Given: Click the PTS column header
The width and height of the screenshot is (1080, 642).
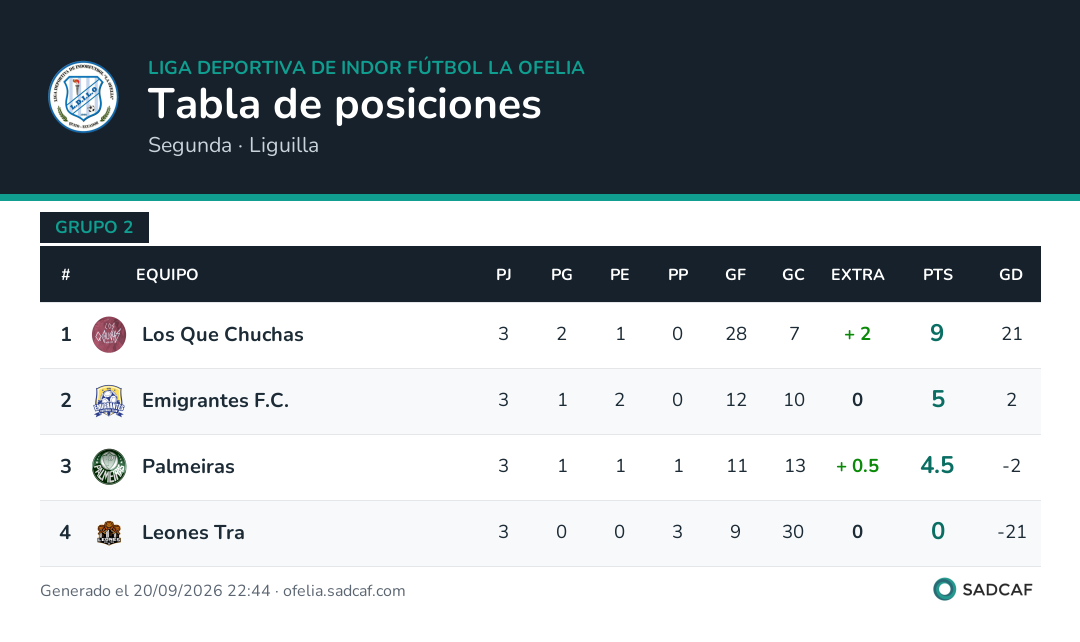Looking at the screenshot, I should coord(937,275).
